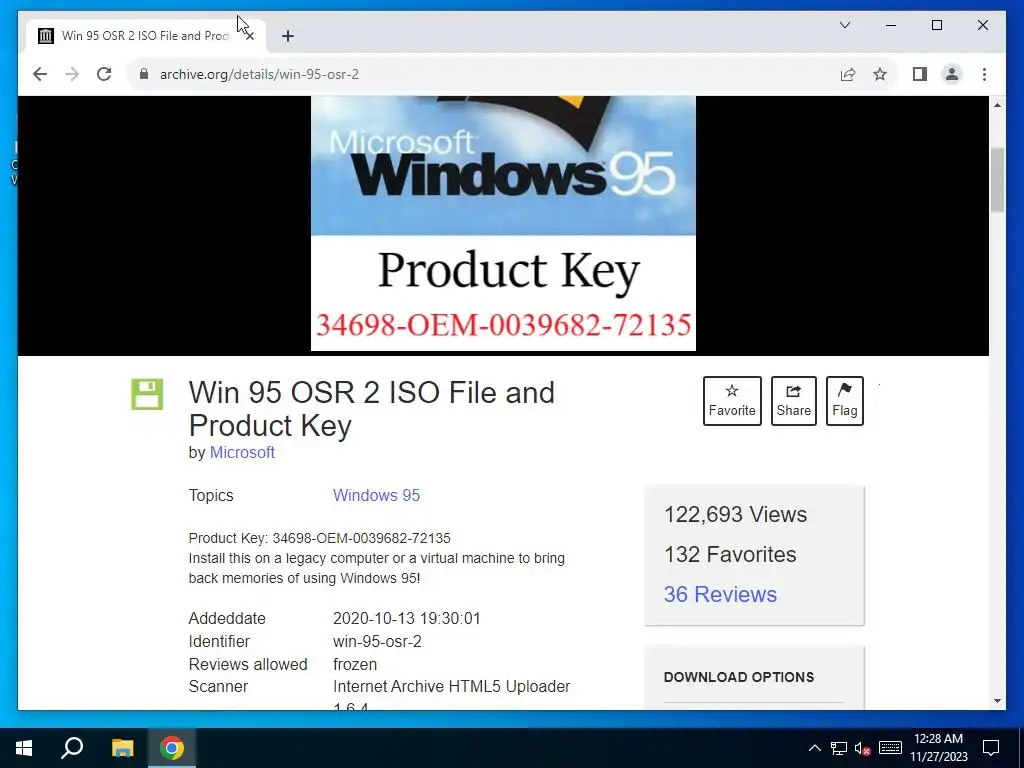This screenshot has height=768, width=1024.
Task: Click the DOWNLOAD OPTIONS heading
Action: click(739, 677)
